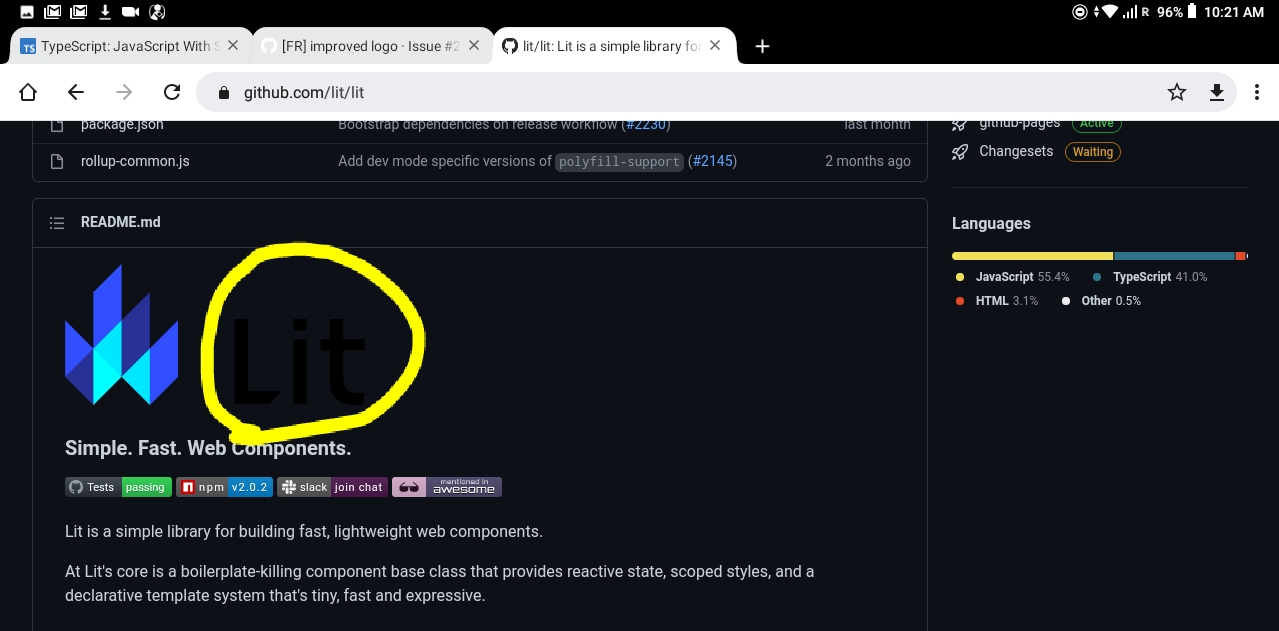Viewport: 1279px width, 631px height.
Task: Navigate back with the back arrow
Action: click(x=76, y=92)
